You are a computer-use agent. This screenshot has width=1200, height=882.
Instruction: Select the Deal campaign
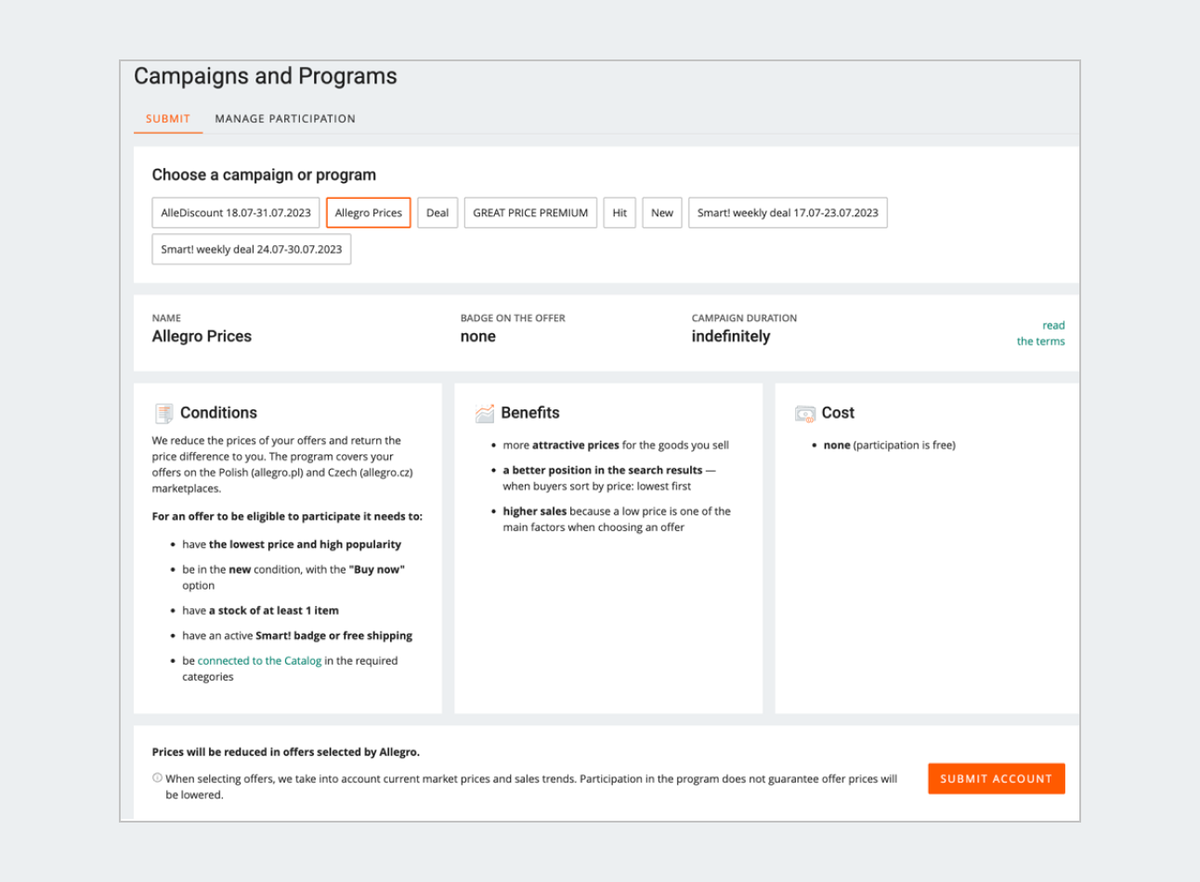[x=437, y=213]
